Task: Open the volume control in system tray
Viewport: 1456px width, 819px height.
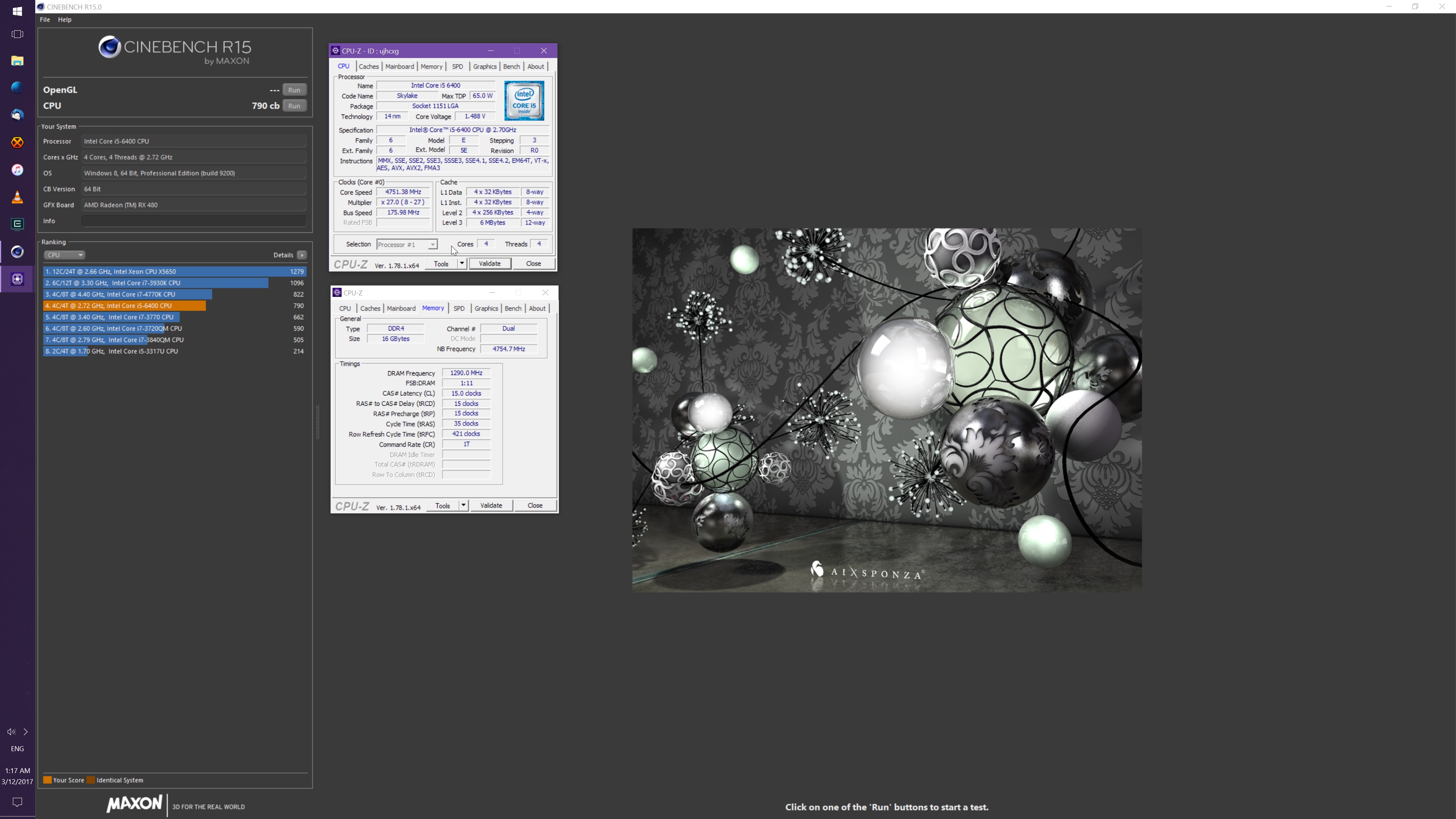Action: click(11, 732)
